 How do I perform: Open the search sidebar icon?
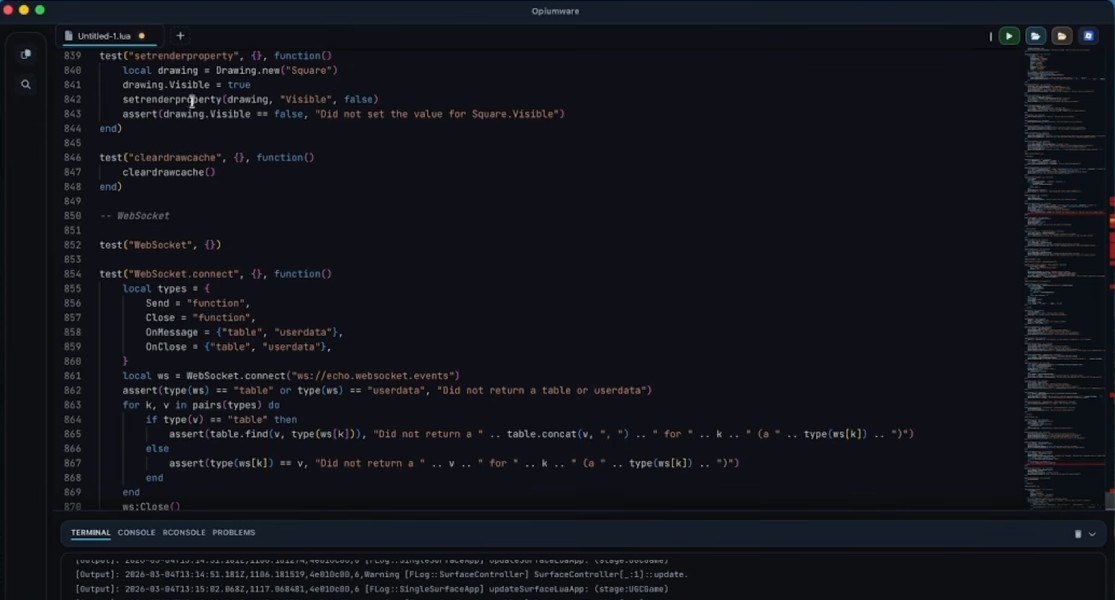tap(26, 85)
